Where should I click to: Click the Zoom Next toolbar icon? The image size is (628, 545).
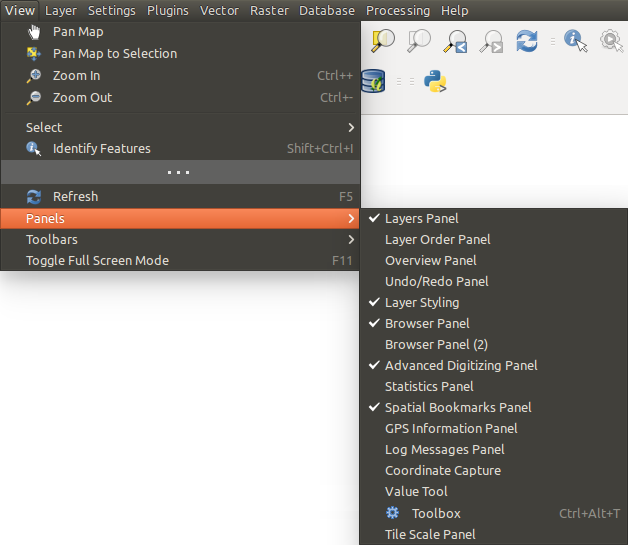(x=490, y=41)
